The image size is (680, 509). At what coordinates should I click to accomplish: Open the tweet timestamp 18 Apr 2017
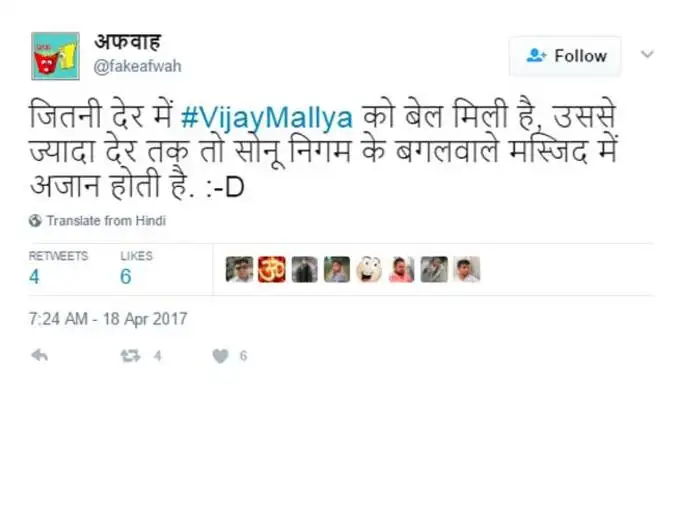(108, 319)
